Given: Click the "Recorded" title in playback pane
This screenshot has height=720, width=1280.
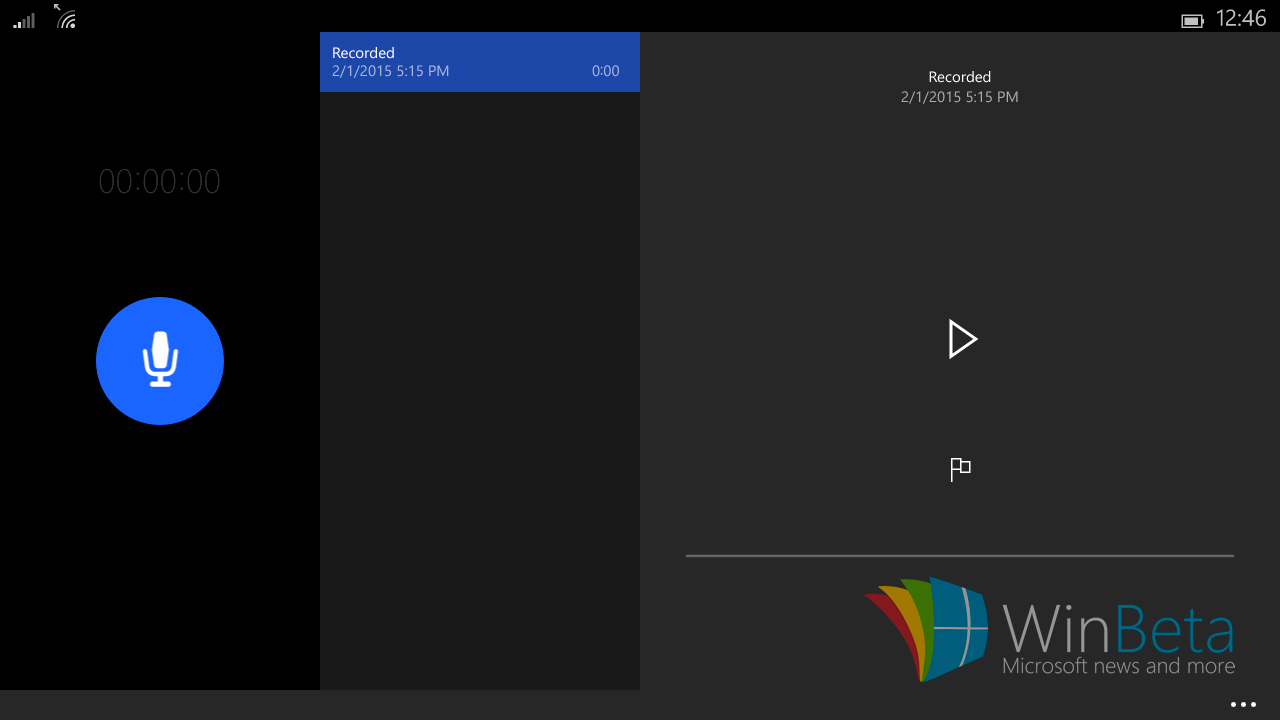Looking at the screenshot, I should click(959, 77).
